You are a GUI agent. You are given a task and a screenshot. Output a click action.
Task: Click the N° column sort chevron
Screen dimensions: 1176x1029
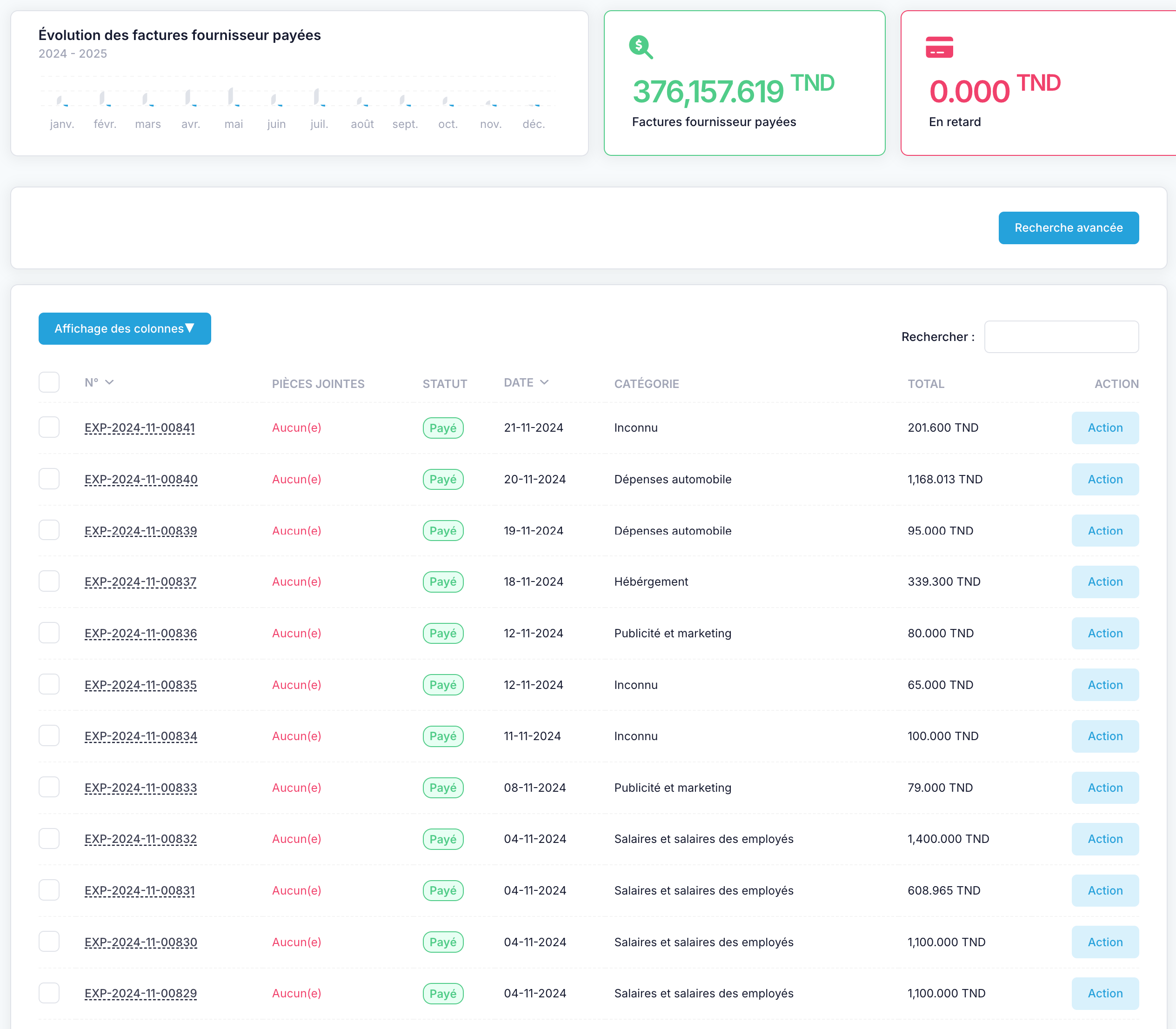(x=110, y=382)
